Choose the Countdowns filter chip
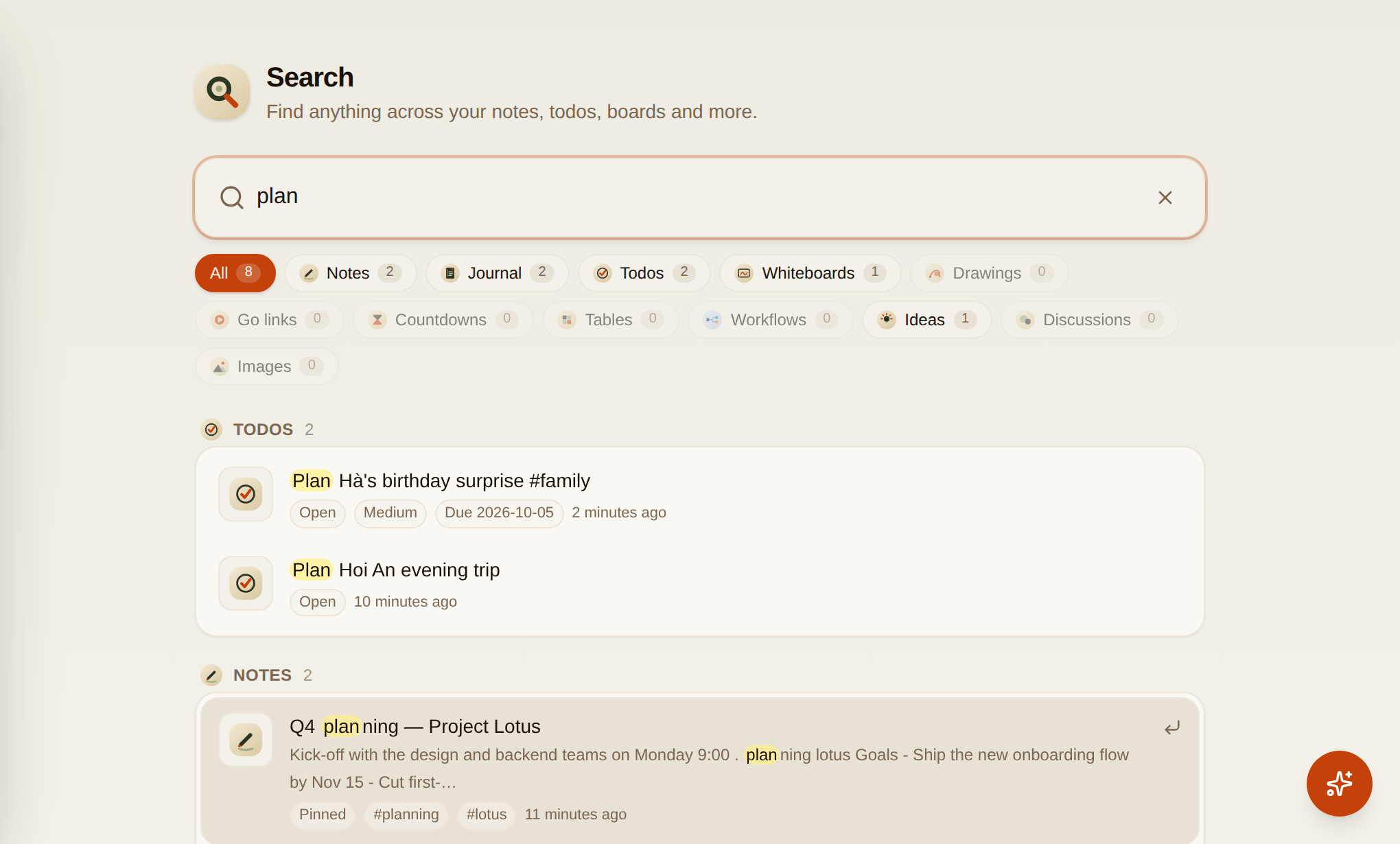The height and width of the screenshot is (844, 1400). coord(443,320)
